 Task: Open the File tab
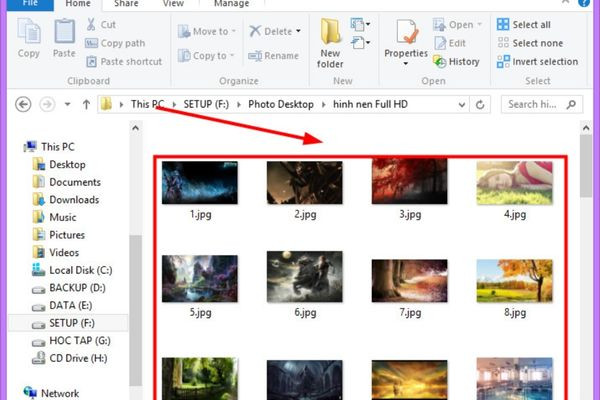pos(30,4)
